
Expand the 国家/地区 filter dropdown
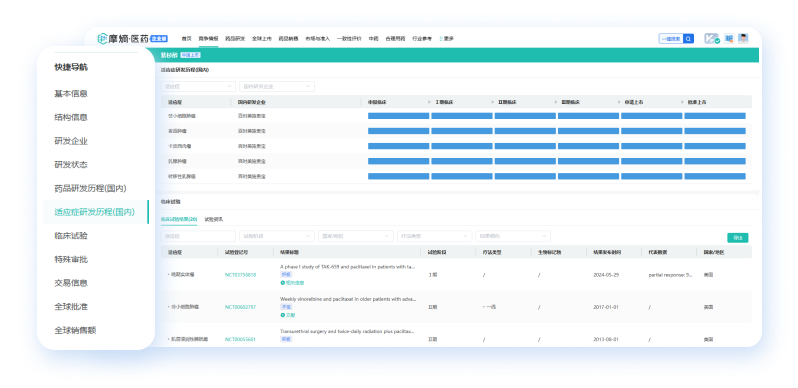click(x=356, y=236)
